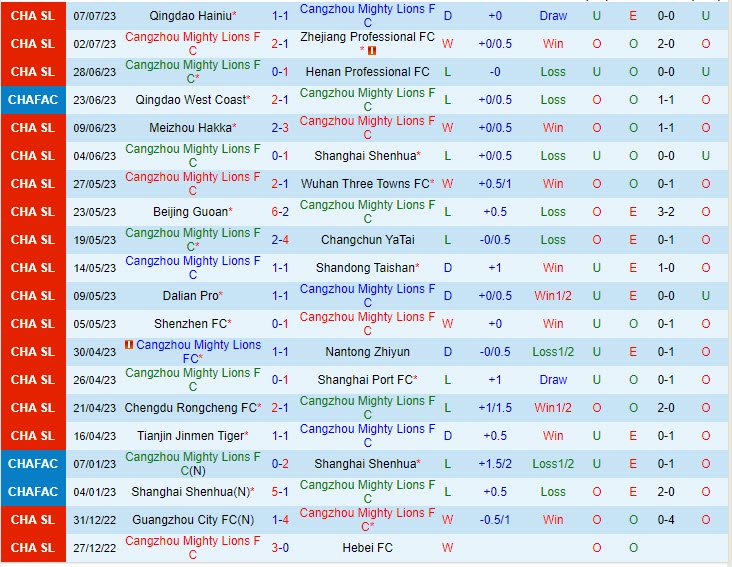732x567 pixels.
Task: Click the -0.5/1 handicap value
Action: 495,520
